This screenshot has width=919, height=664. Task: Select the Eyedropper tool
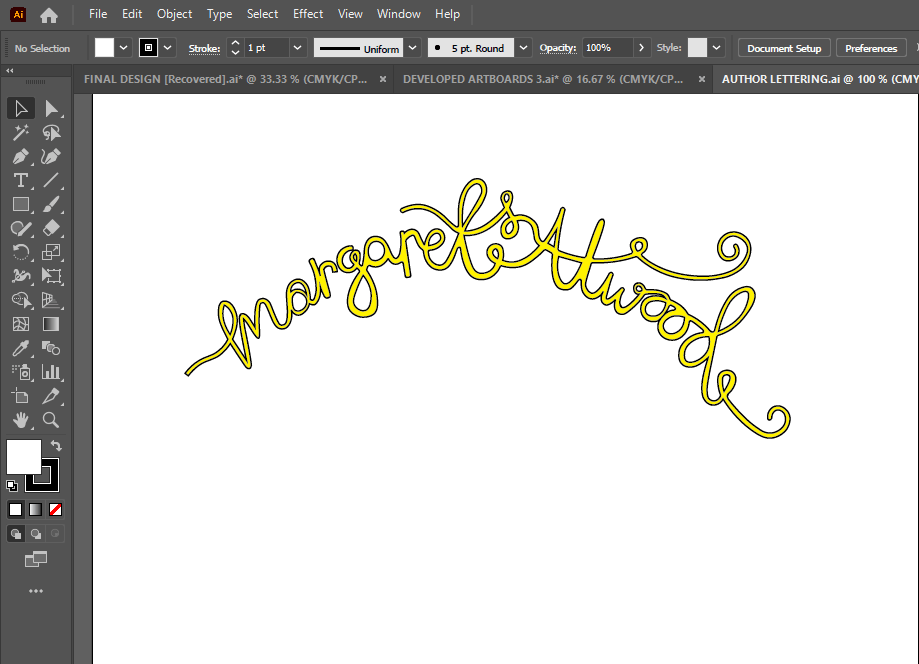[20, 348]
